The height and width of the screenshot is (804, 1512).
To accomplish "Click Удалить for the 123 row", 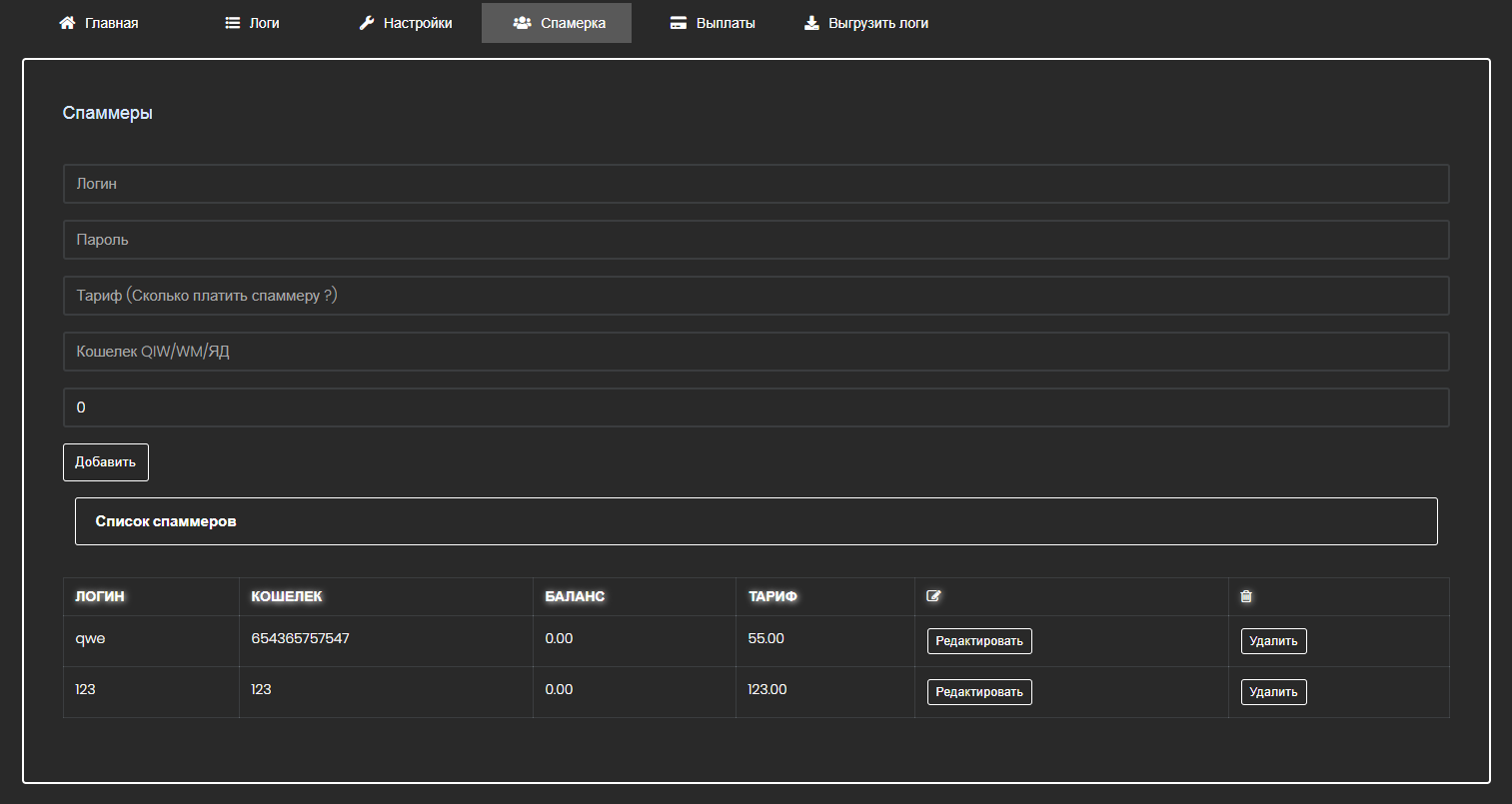I will 1273,692.
